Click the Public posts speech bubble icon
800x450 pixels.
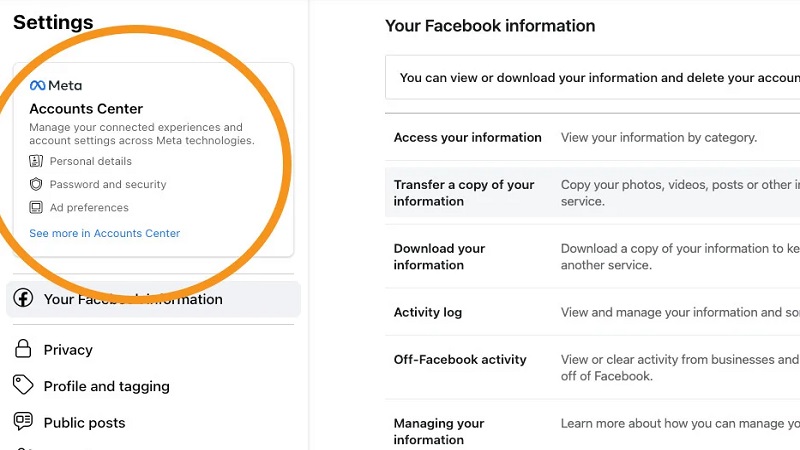[23, 422]
